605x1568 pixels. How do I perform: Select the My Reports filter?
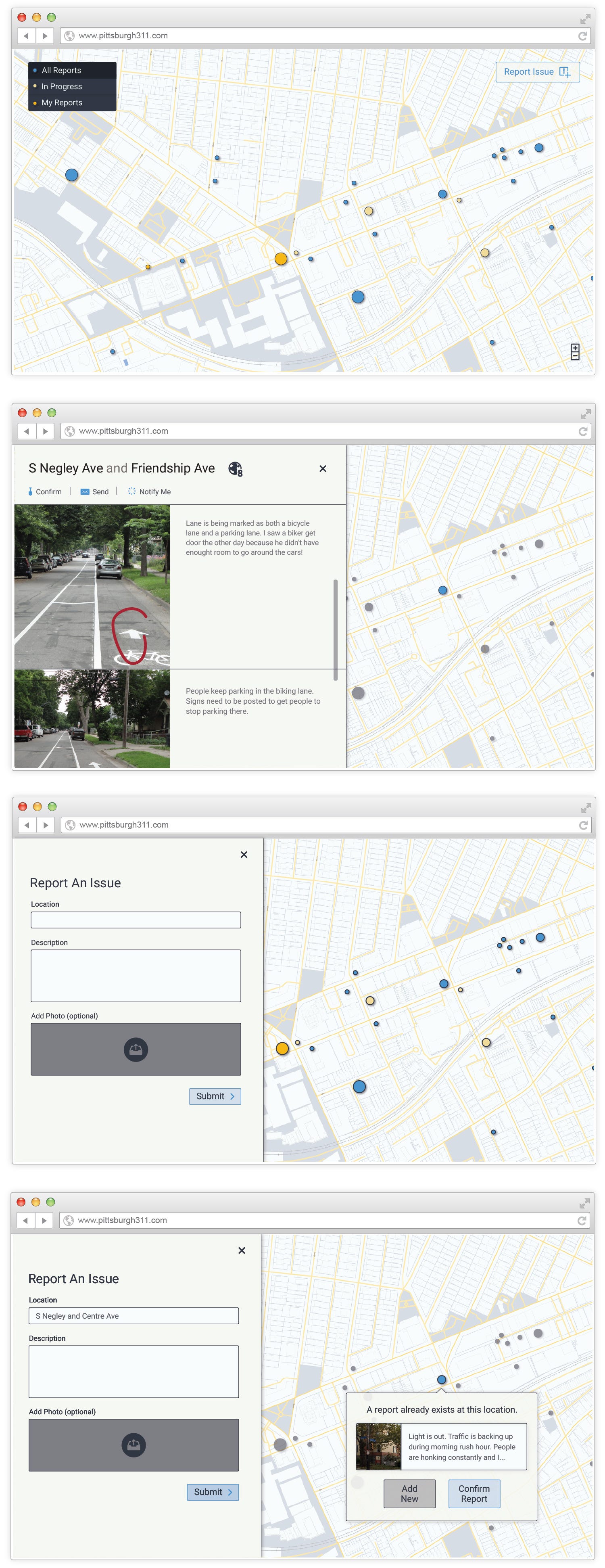click(x=72, y=102)
